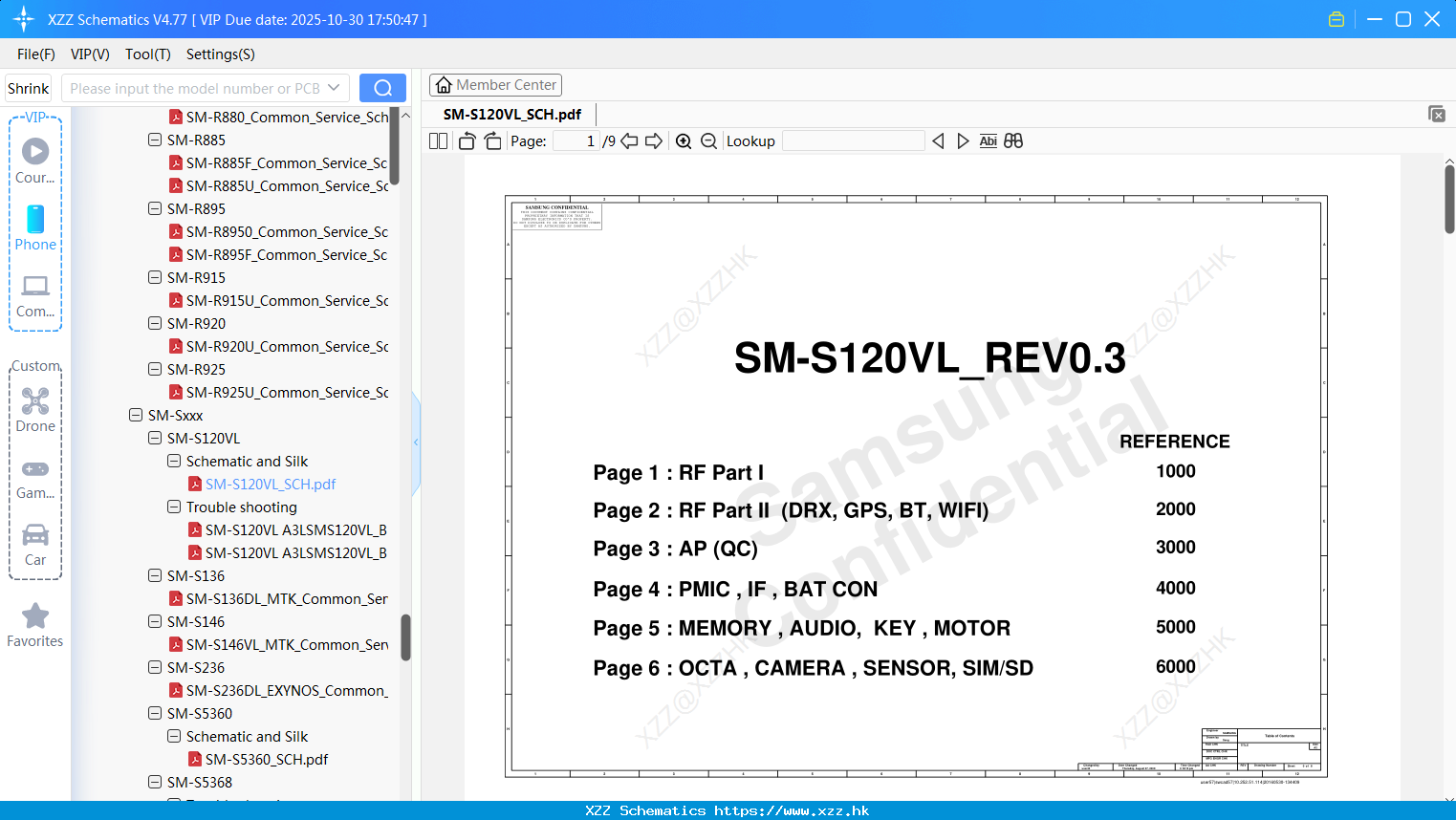1456x820 pixels.
Task: Zoom in on the schematic
Action: (x=684, y=140)
